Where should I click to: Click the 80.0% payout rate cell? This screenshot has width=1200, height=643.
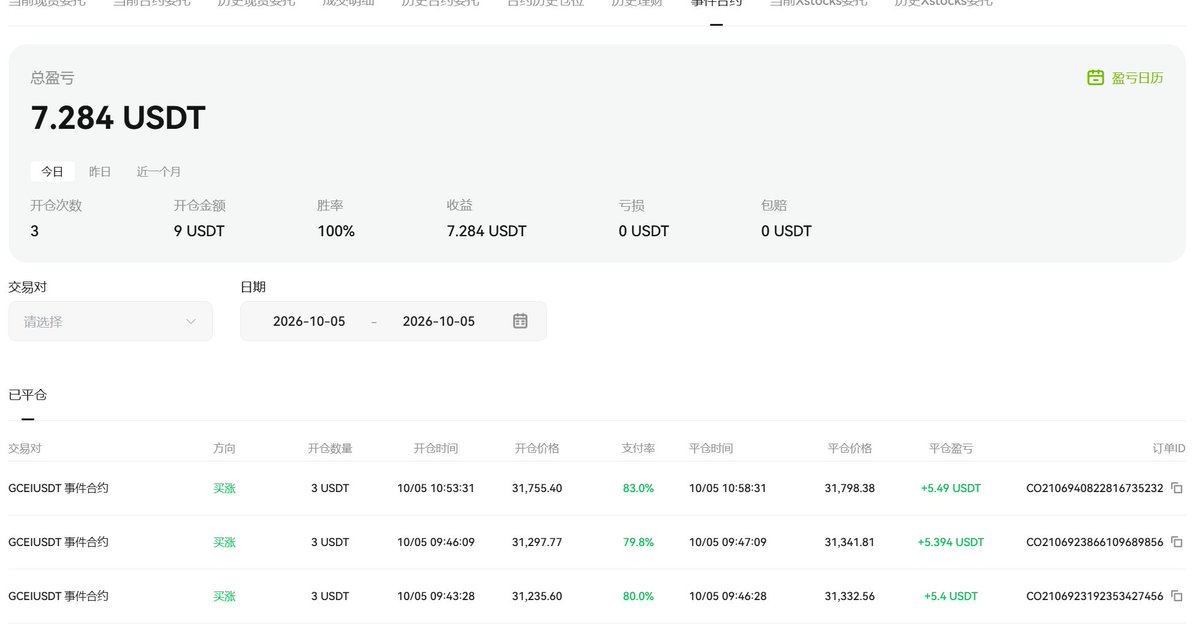tap(638, 597)
